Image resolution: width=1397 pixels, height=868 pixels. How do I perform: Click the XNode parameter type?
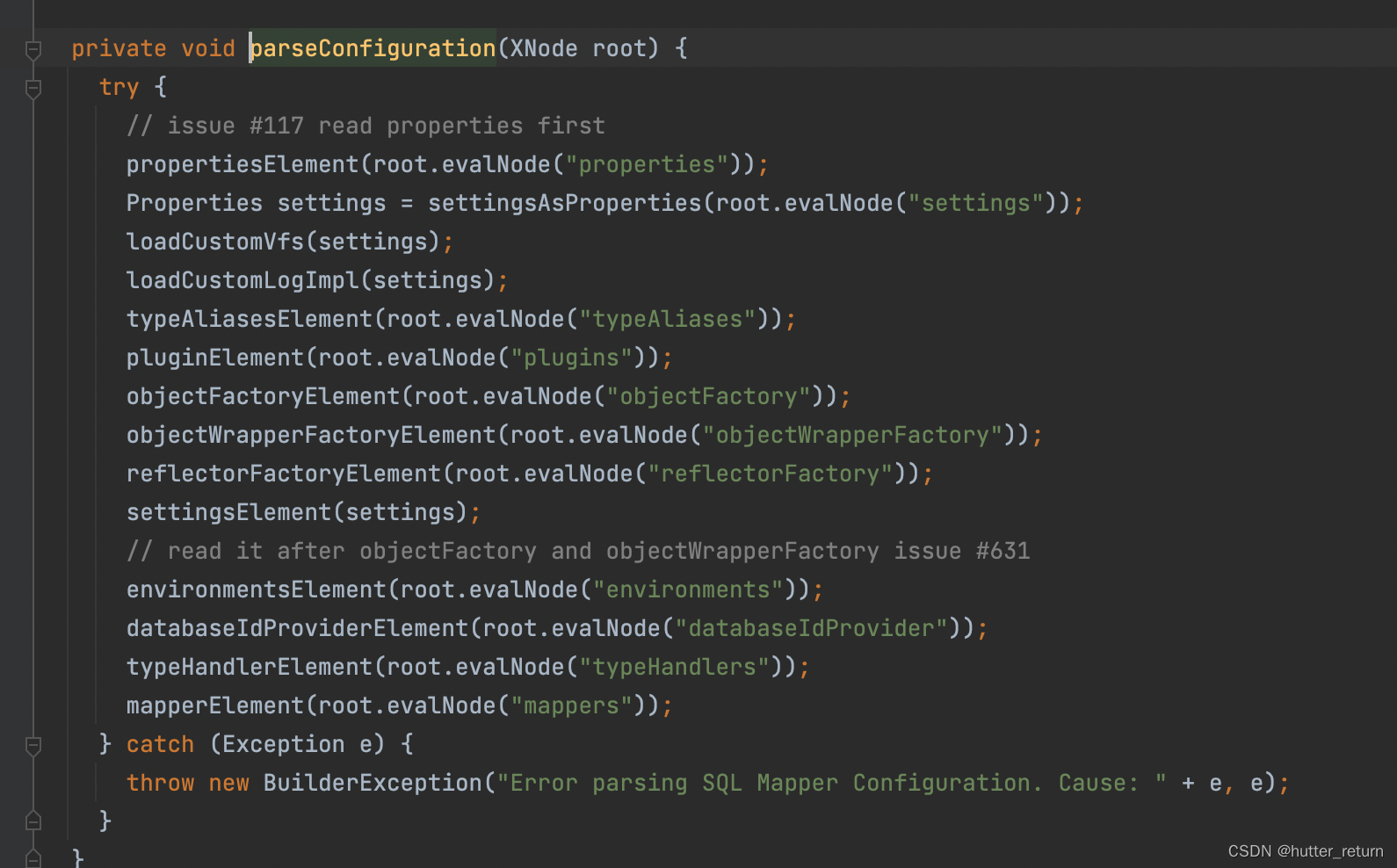544,48
